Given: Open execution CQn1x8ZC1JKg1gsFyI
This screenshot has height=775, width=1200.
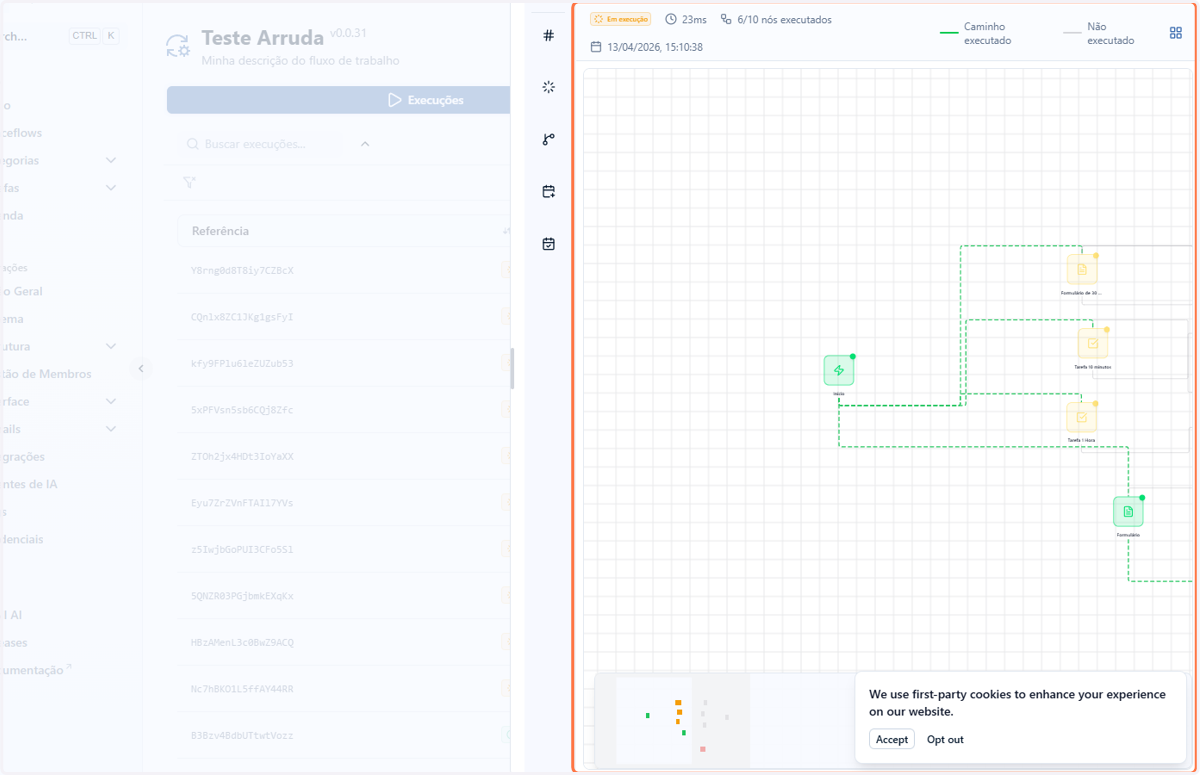Looking at the screenshot, I should pyautogui.click(x=242, y=317).
